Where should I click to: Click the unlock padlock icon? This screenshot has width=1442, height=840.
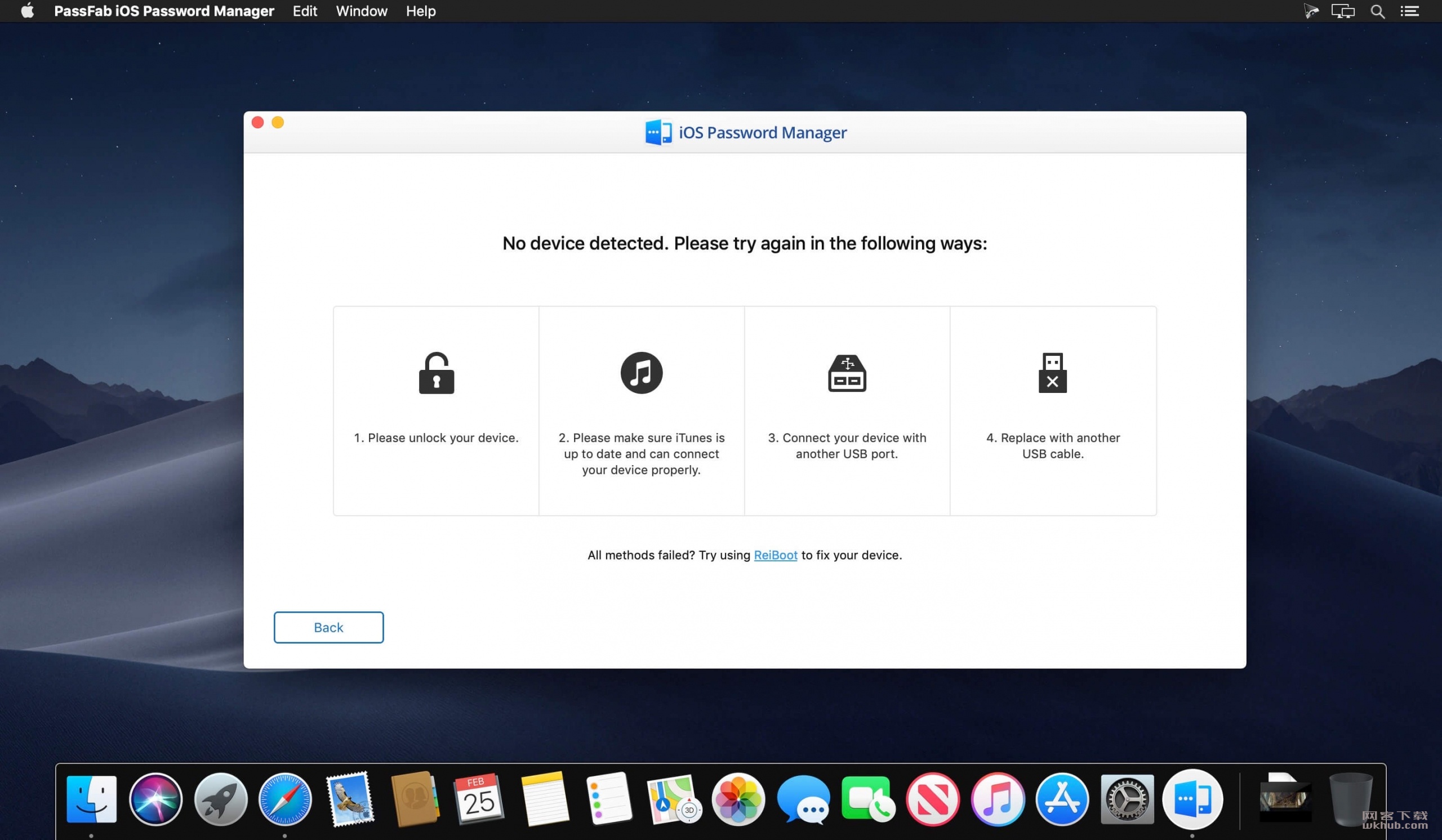pos(437,373)
